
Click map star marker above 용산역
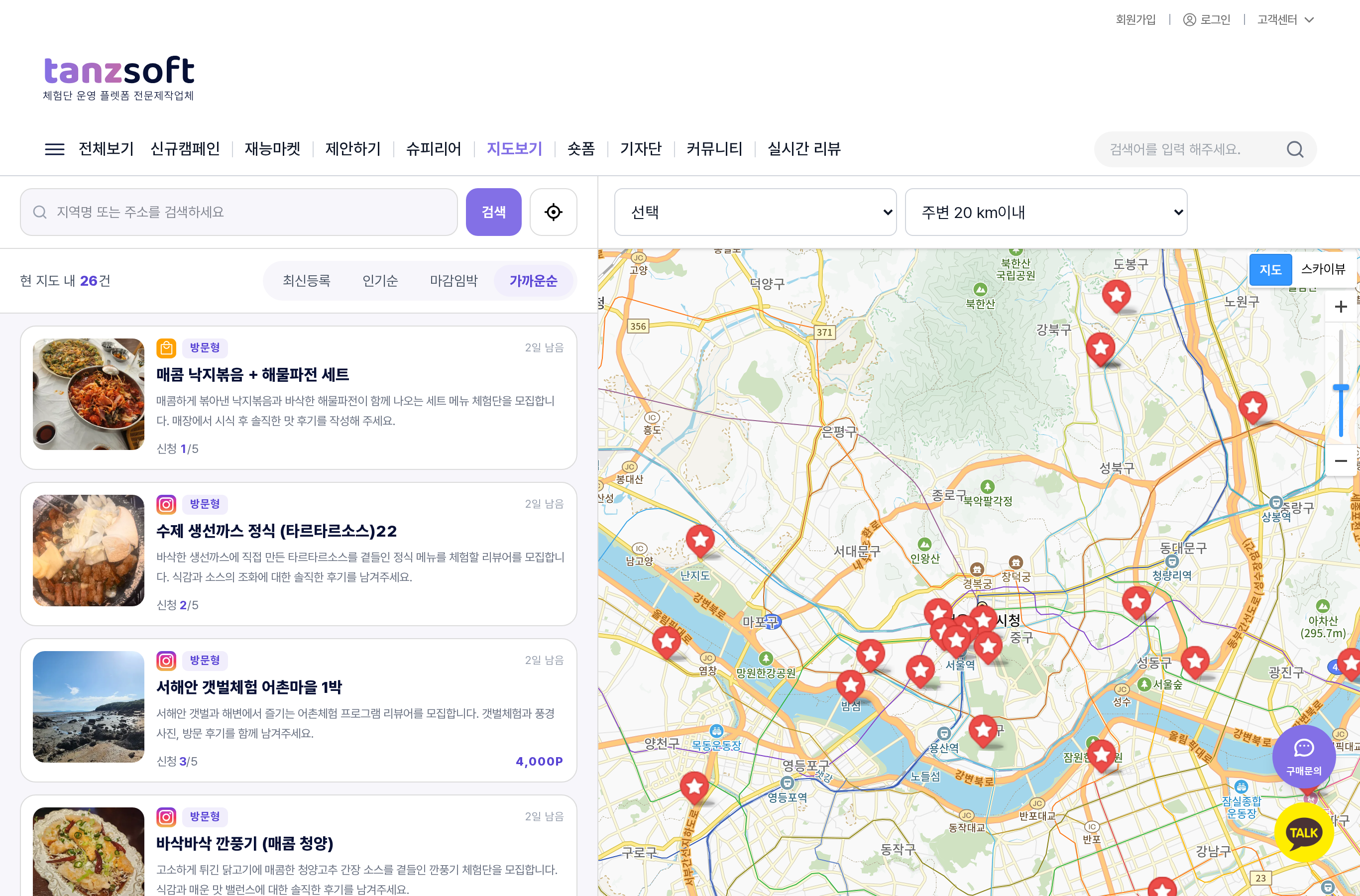[x=984, y=730]
